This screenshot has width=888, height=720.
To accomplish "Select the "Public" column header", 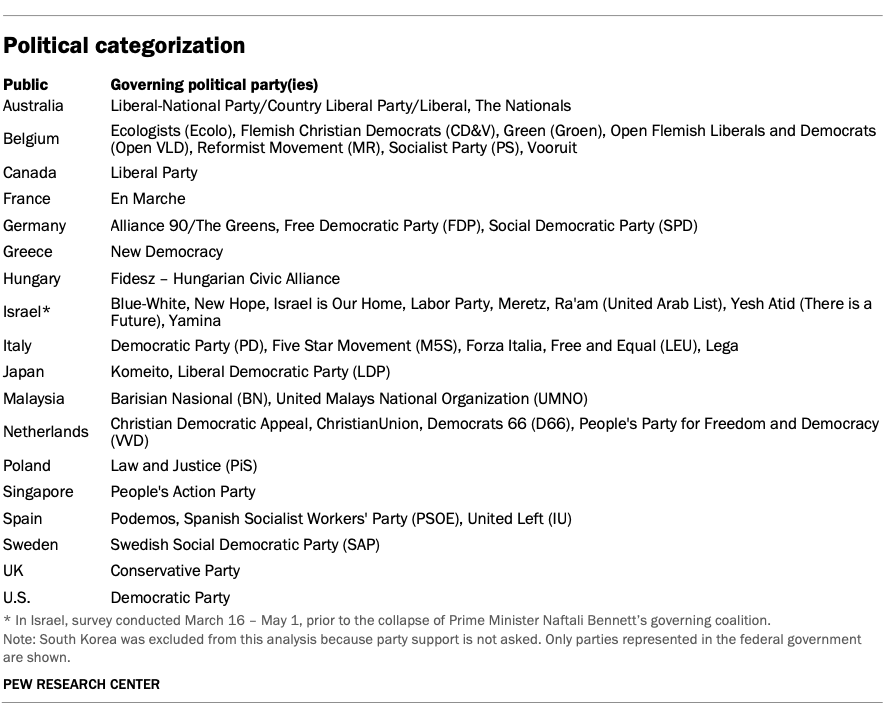I will 25,85.
